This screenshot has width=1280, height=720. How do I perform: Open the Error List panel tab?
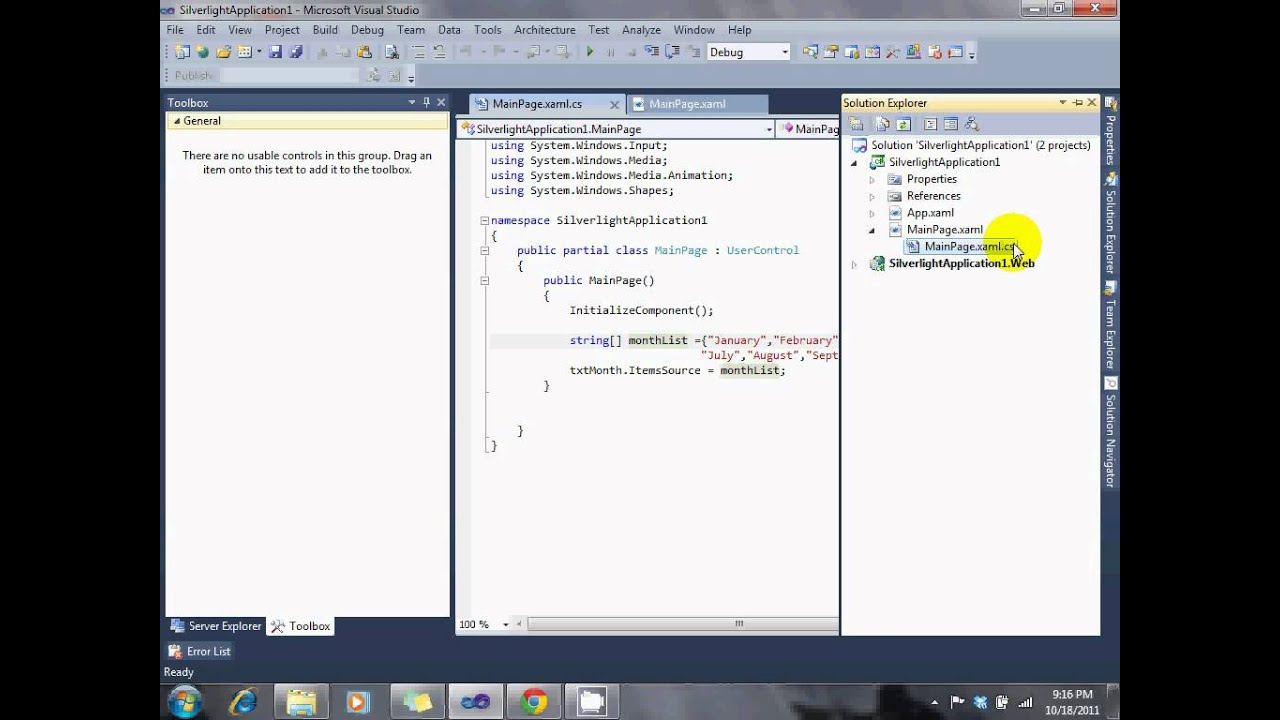pyautogui.click(x=199, y=651)
